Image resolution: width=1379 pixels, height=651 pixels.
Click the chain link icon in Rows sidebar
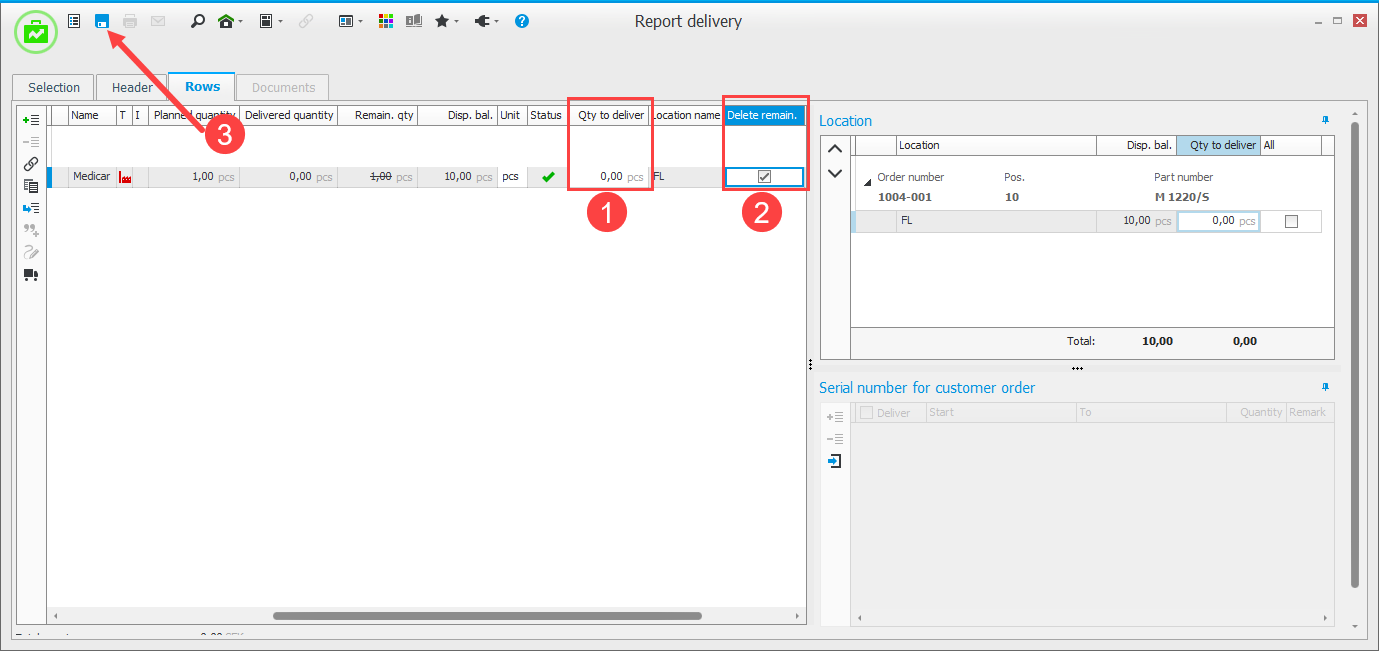click(x=30, y=164)
